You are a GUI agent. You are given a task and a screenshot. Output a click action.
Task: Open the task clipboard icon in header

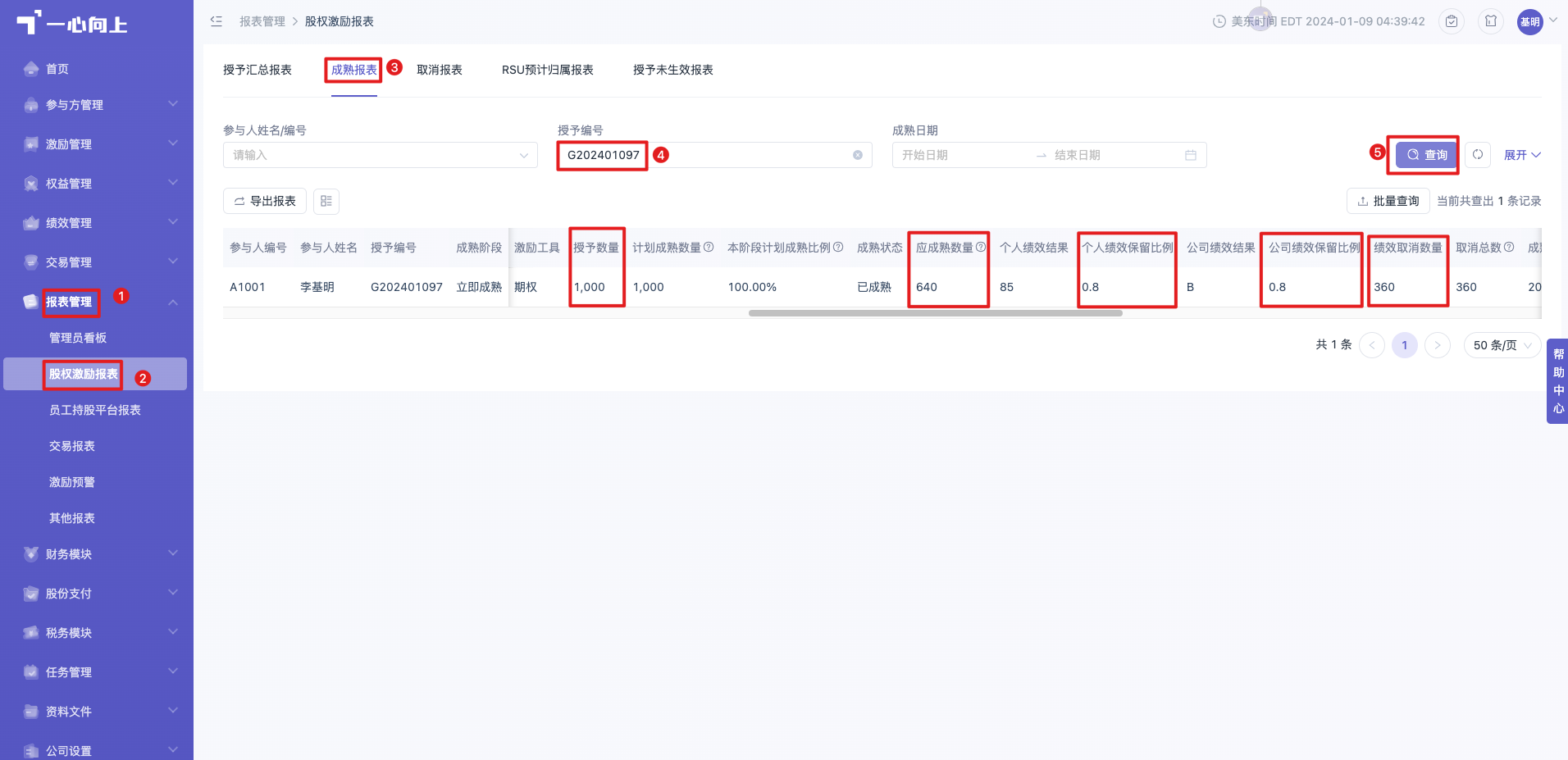[x=1452, y=21]
